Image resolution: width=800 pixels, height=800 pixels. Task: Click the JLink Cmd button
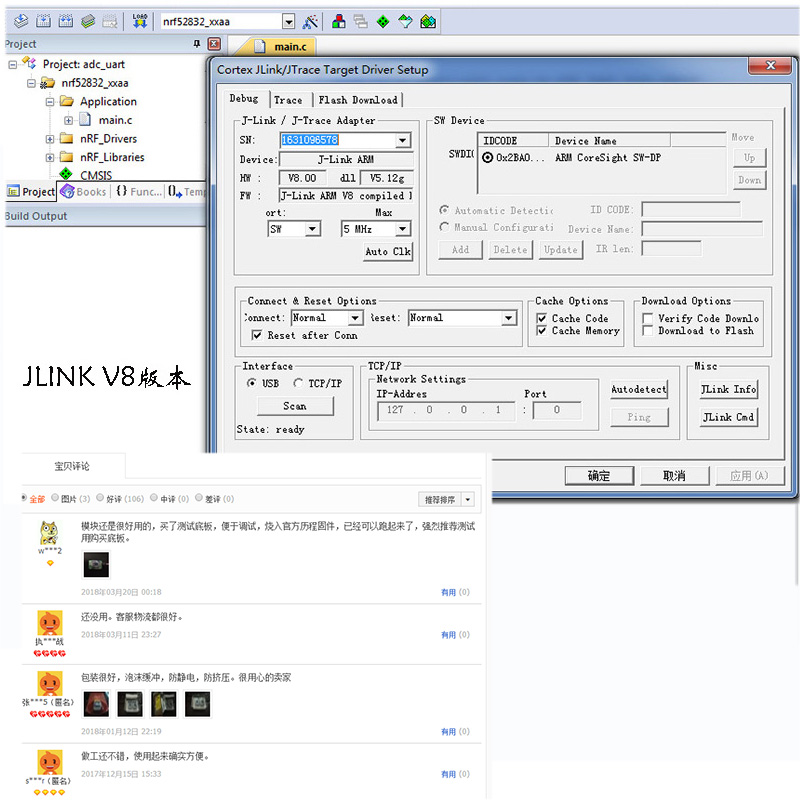pos(728,417)
